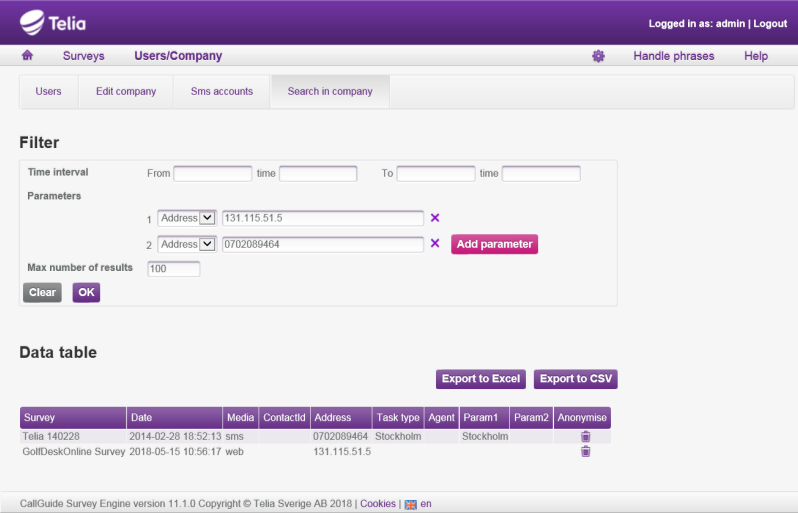Remove parameter 1 with purple X
Screen dimensions: 798x513
[x=435, y=218]
